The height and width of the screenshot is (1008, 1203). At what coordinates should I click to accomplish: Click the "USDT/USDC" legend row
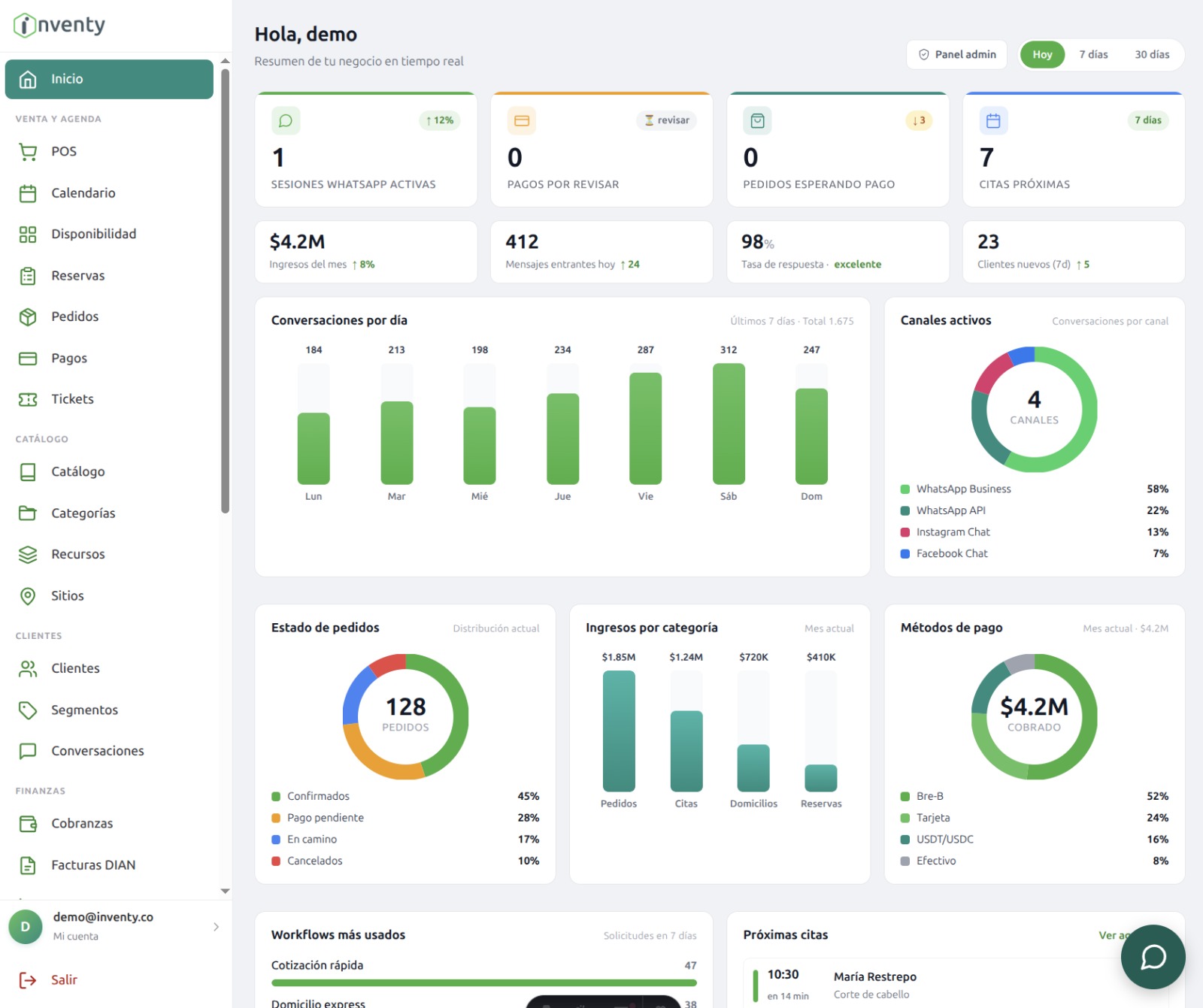click(x=1035, y=840)
